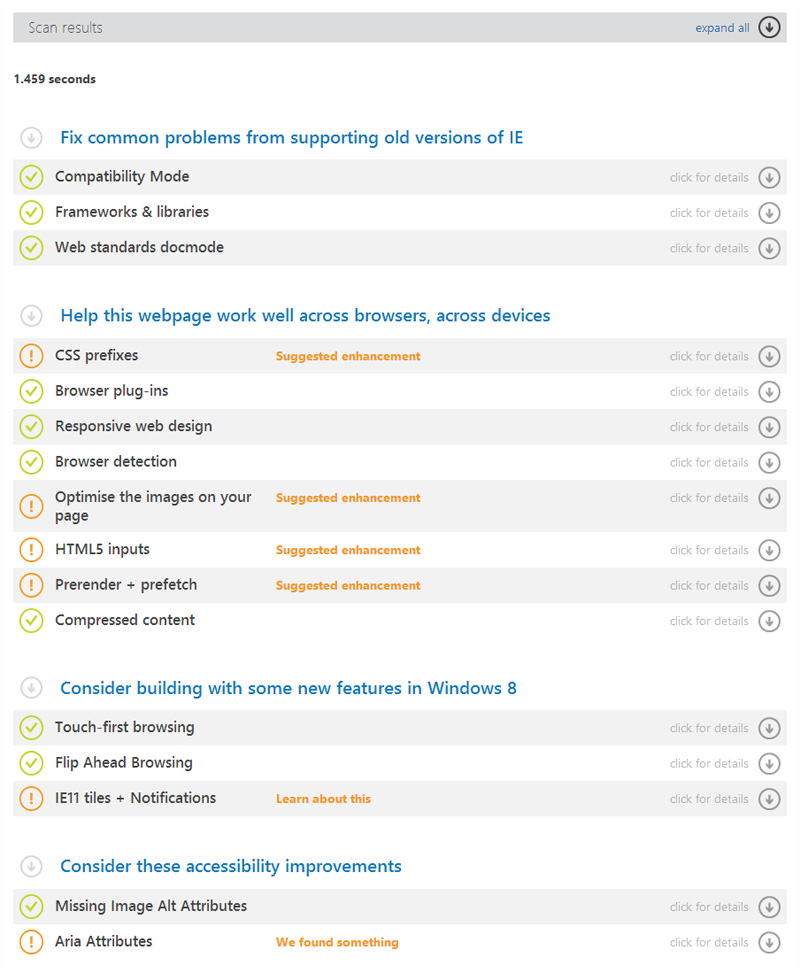Click 'We found something' for Aria Attributes
The height and width of the screenshot is (973, 800).
337,942
